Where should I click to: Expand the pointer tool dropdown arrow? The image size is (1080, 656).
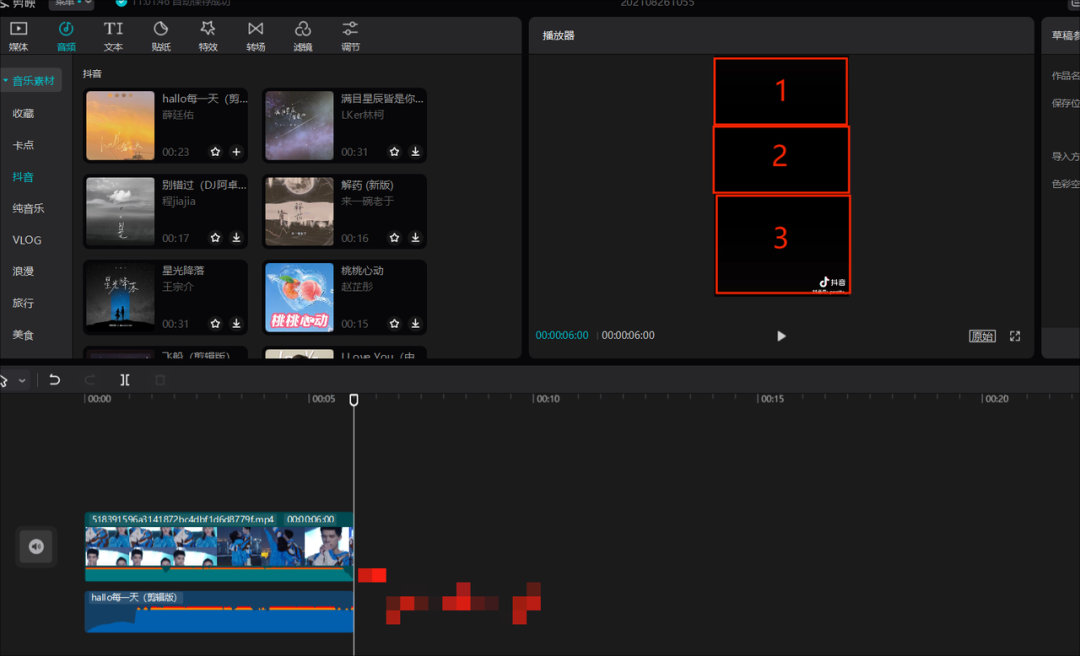(22, 380)
